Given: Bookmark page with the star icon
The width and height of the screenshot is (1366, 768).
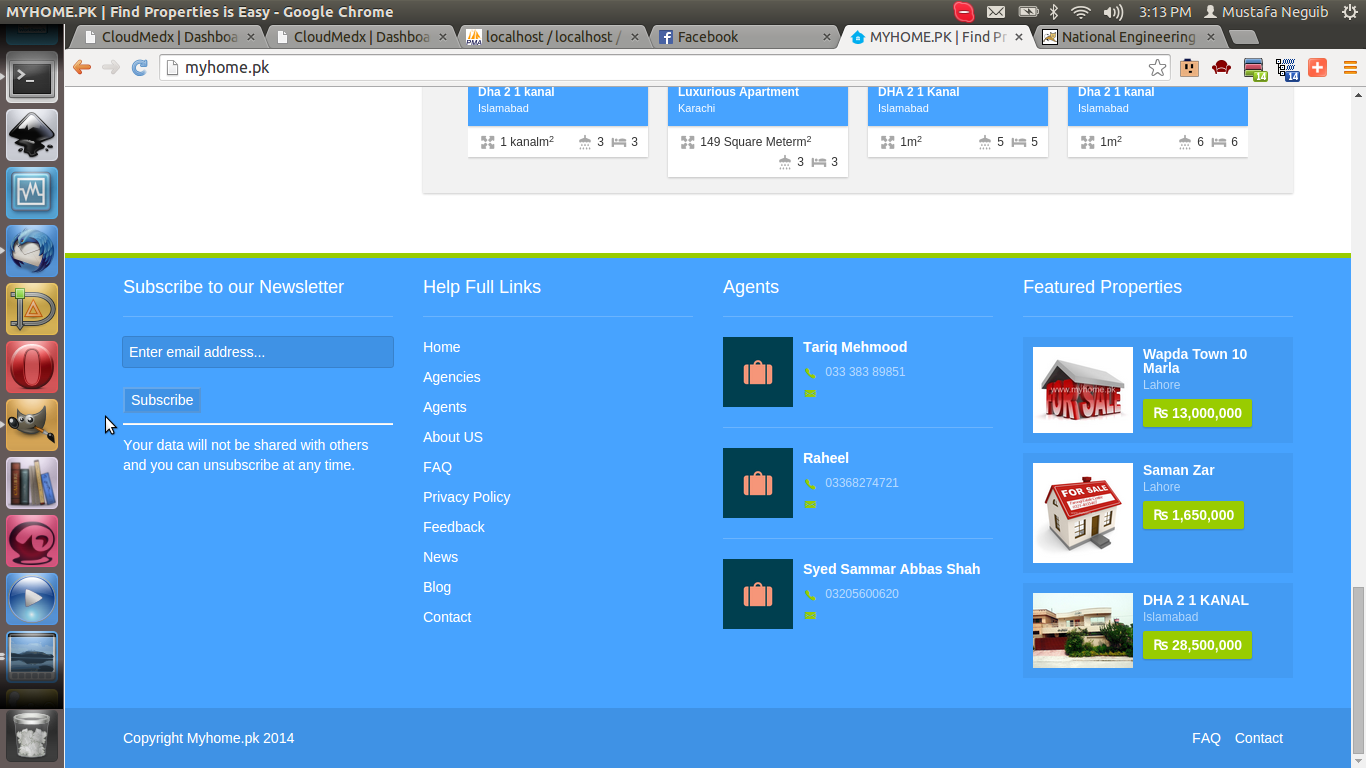Looking at the screenshot, I should 1157,68.
